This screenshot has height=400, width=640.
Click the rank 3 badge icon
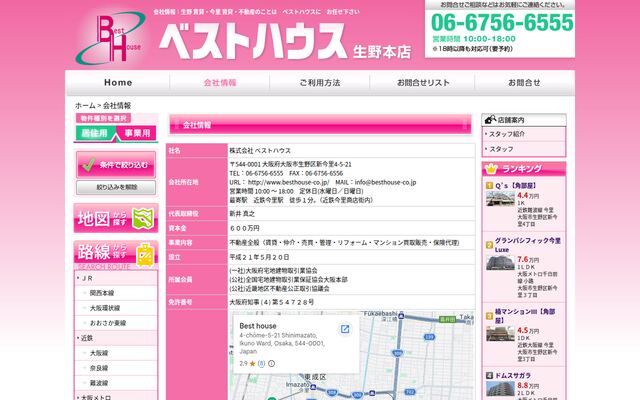click(x=489, y=316)
